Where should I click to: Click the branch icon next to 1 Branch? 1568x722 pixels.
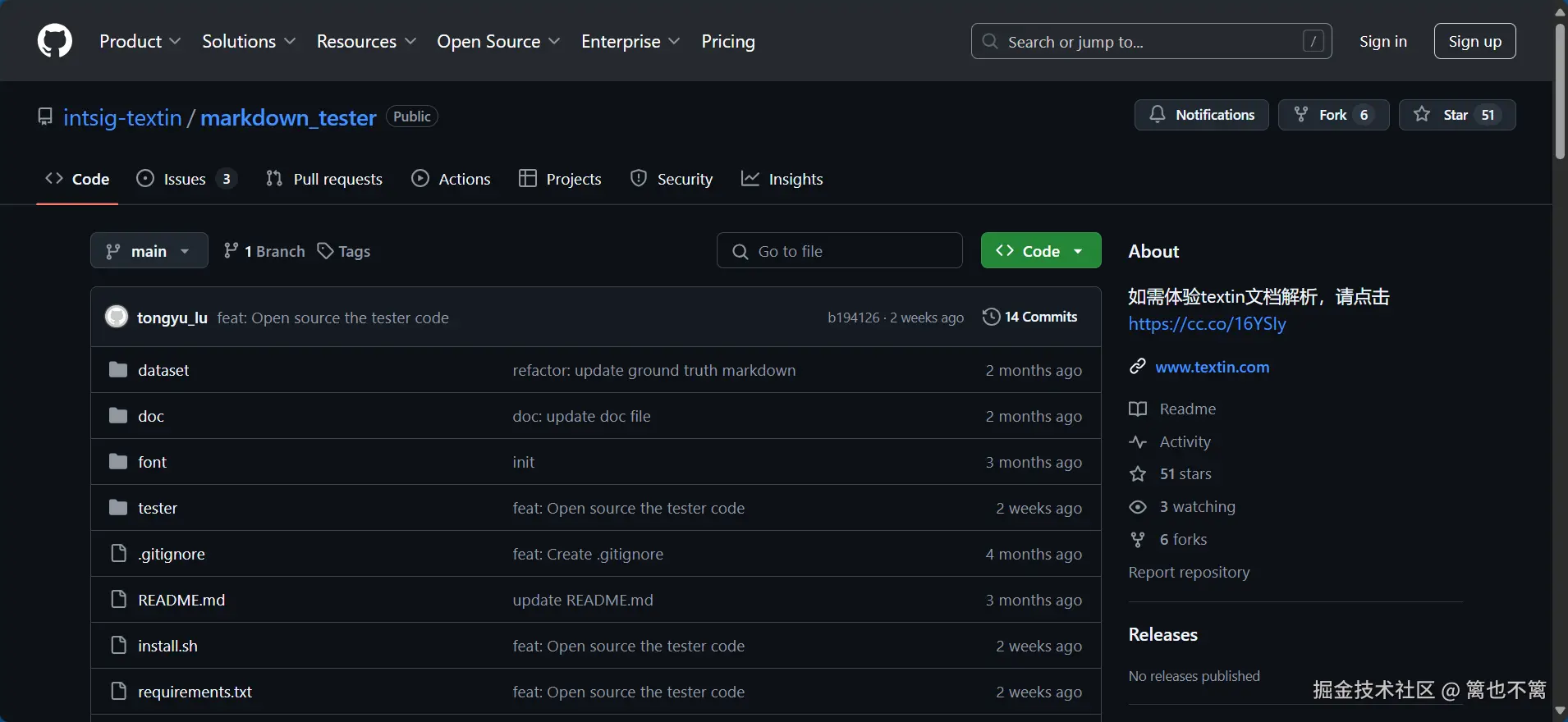[x=232, y=250]
